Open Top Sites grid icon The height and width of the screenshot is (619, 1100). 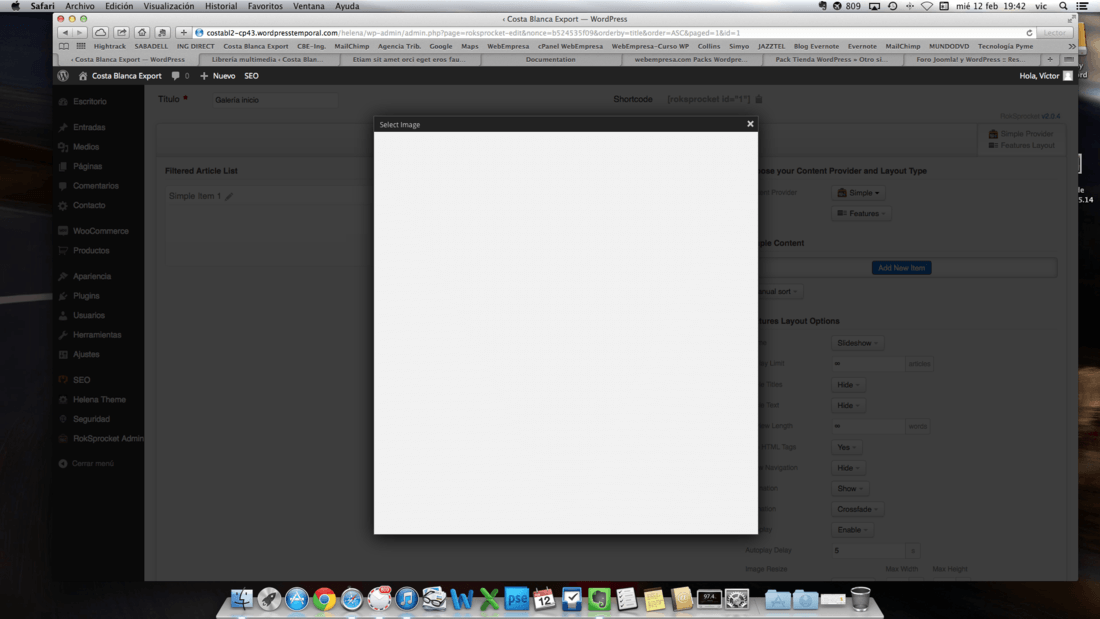(81, 46)
